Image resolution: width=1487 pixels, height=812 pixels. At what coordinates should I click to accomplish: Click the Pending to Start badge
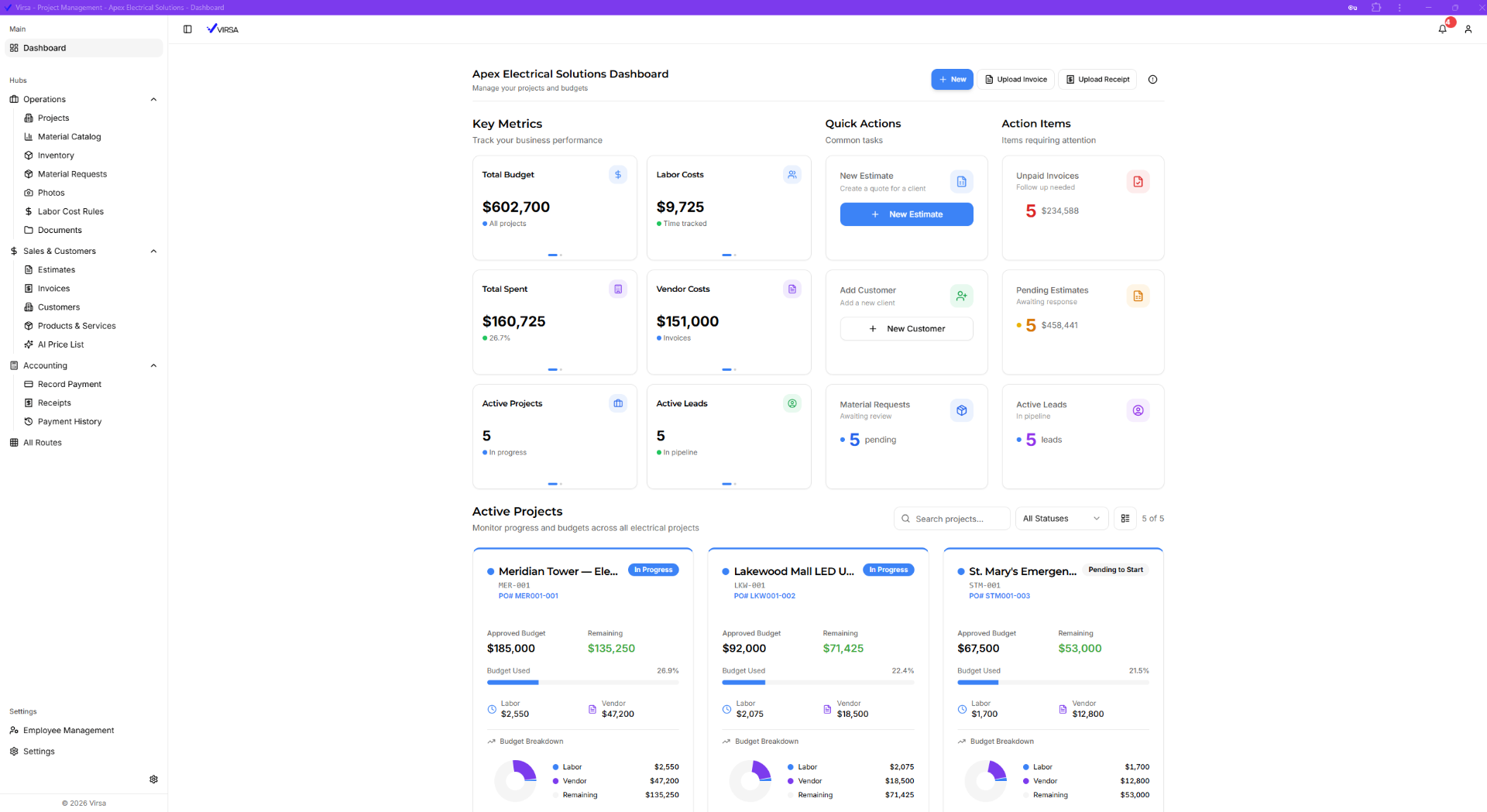tap(1115, 570)
